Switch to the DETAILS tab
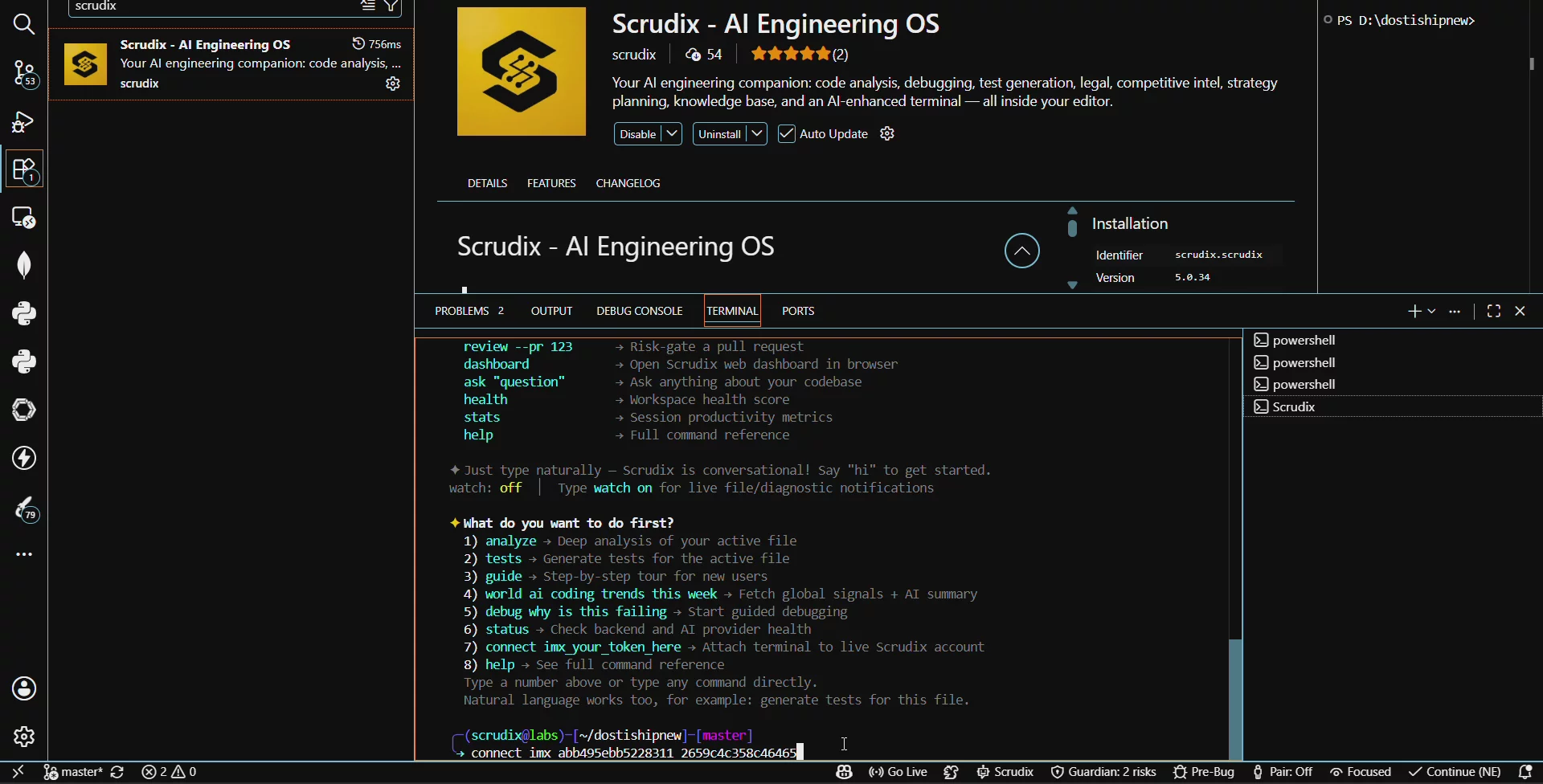This screenshot has height=784, width=1543. coord(487,183)
